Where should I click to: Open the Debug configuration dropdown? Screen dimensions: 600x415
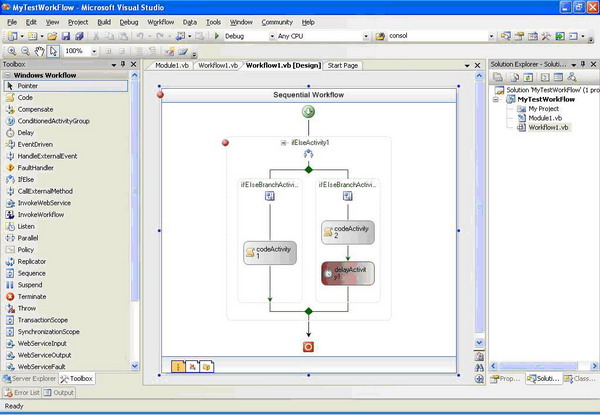tap(272, 36)
